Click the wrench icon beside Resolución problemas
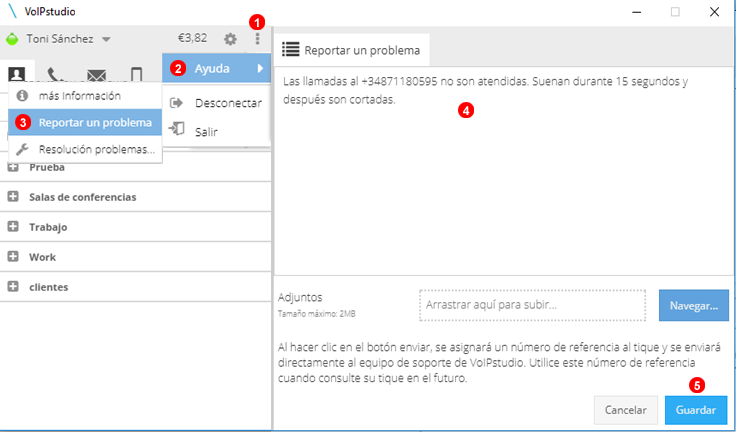Viewport: 736px width, 432px height. [22, 149]
